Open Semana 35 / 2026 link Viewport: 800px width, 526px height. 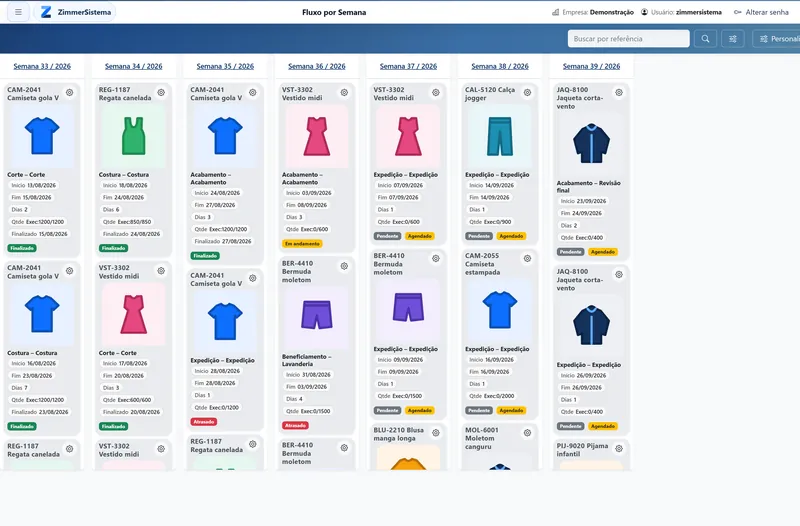225,66
